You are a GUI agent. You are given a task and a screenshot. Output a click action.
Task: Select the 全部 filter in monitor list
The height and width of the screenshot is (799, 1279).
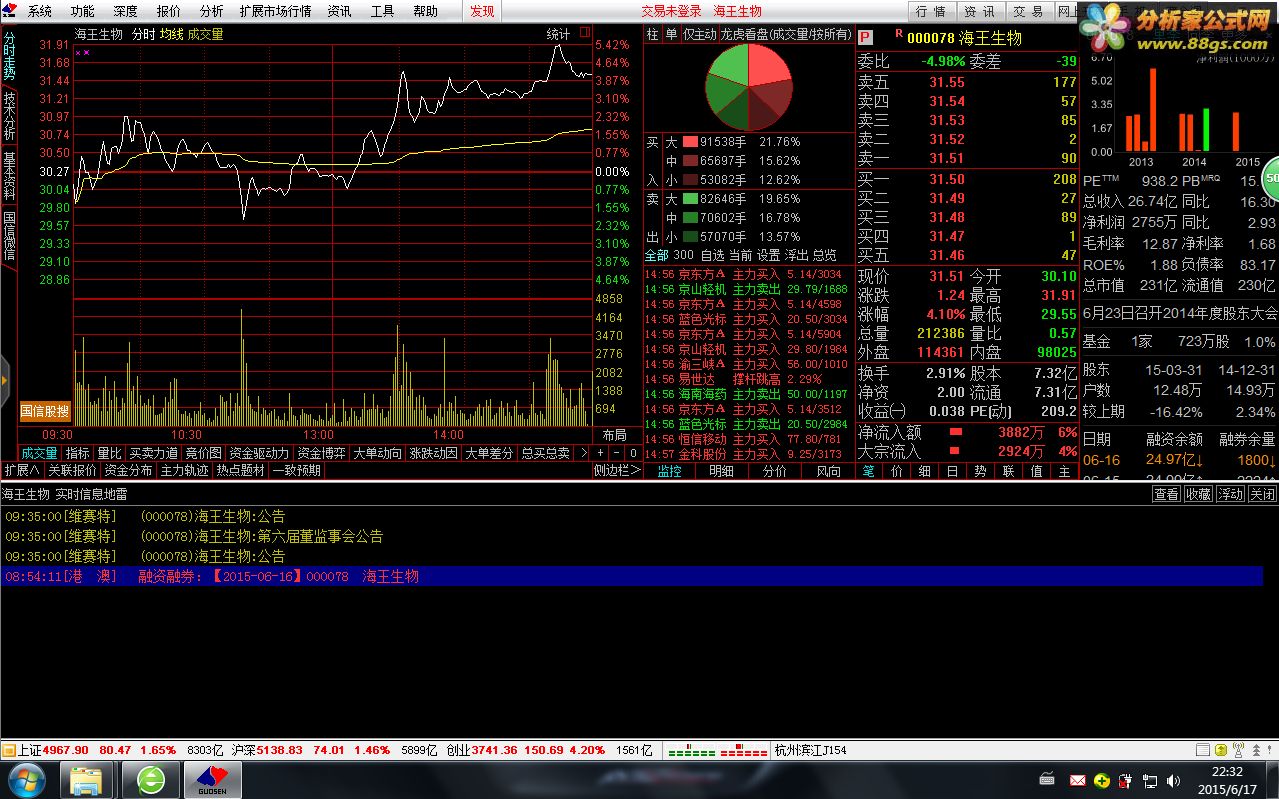point(656,255)
